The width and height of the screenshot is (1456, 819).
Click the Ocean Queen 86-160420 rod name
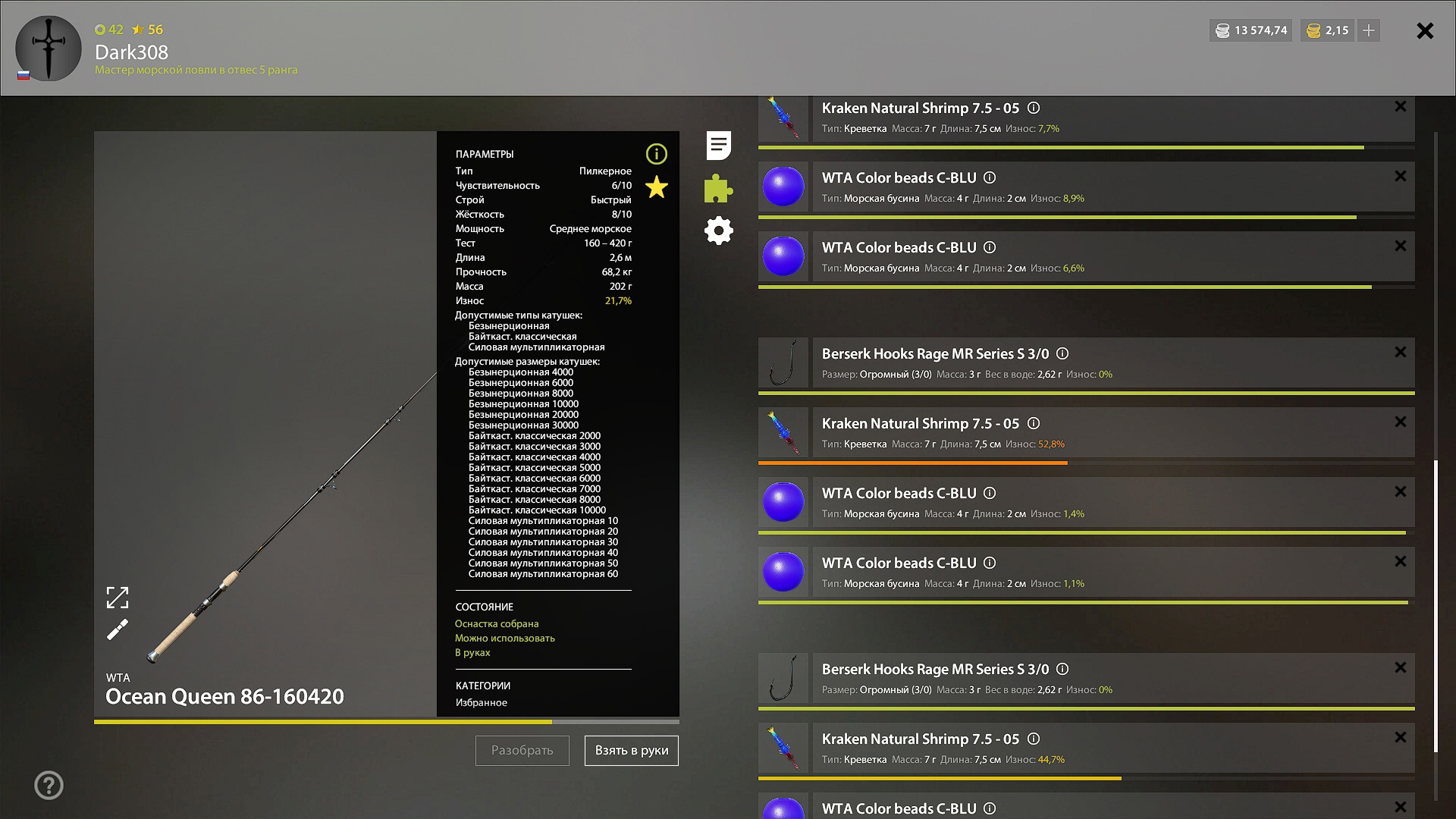[x=224, y=696]
